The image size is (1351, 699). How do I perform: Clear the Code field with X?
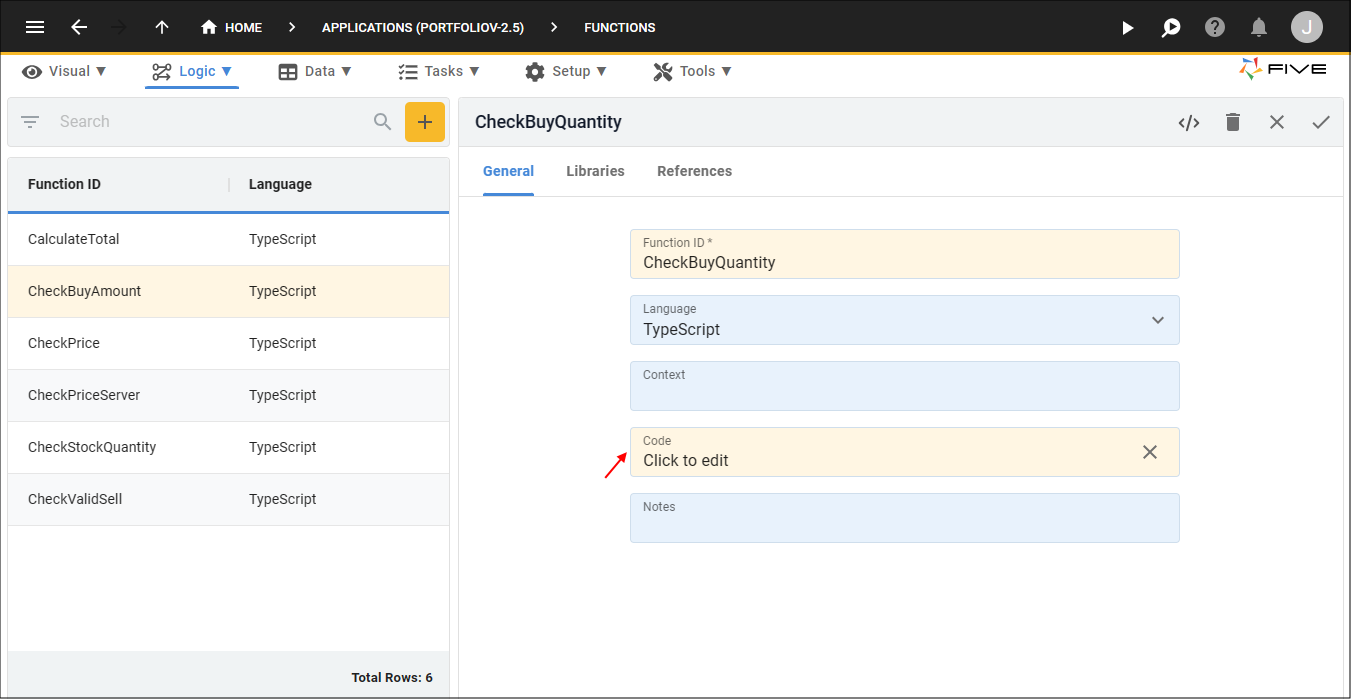[x=1150, y=452]
